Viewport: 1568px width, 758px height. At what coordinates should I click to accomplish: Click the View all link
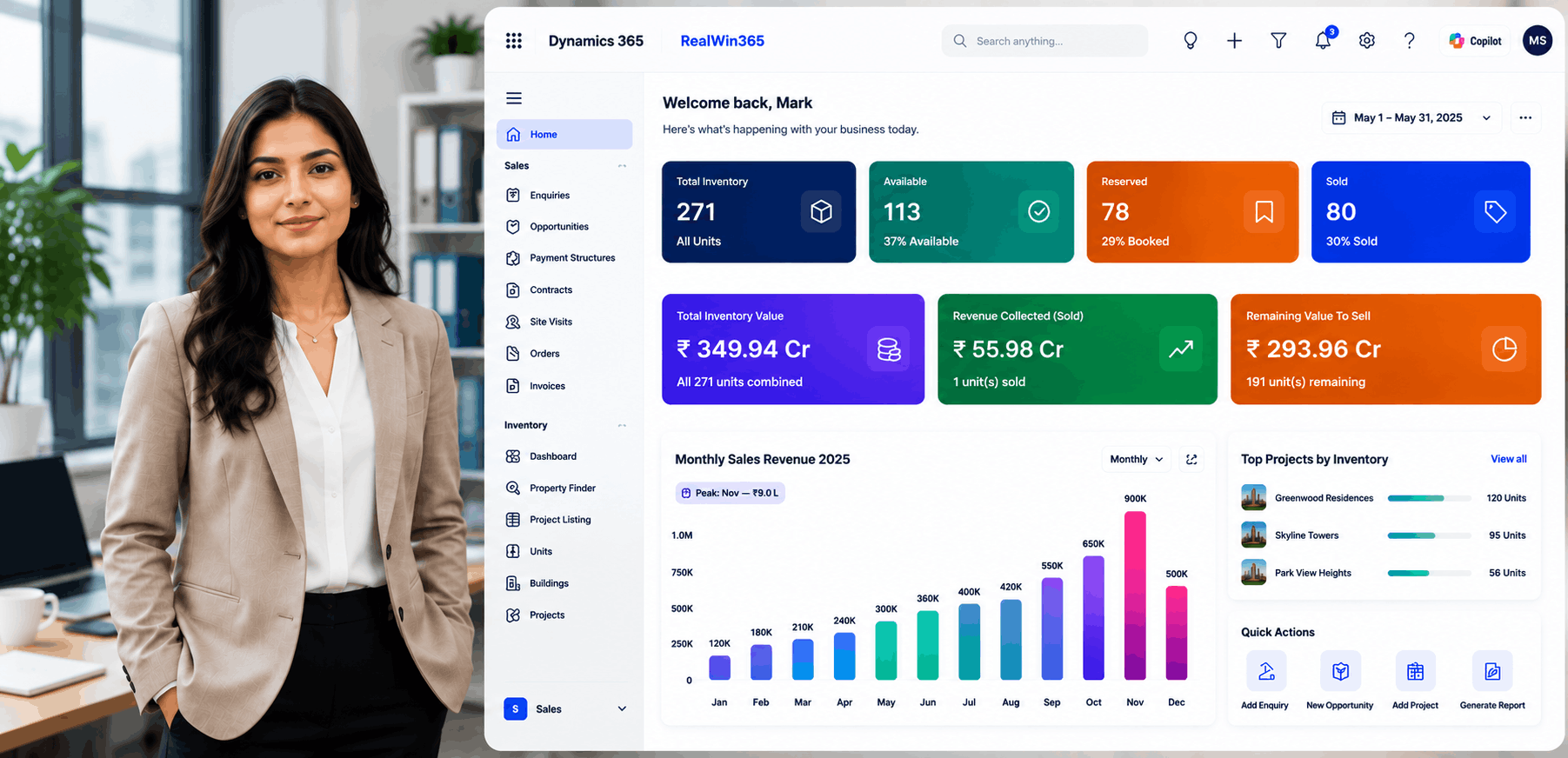(1508, 459)
